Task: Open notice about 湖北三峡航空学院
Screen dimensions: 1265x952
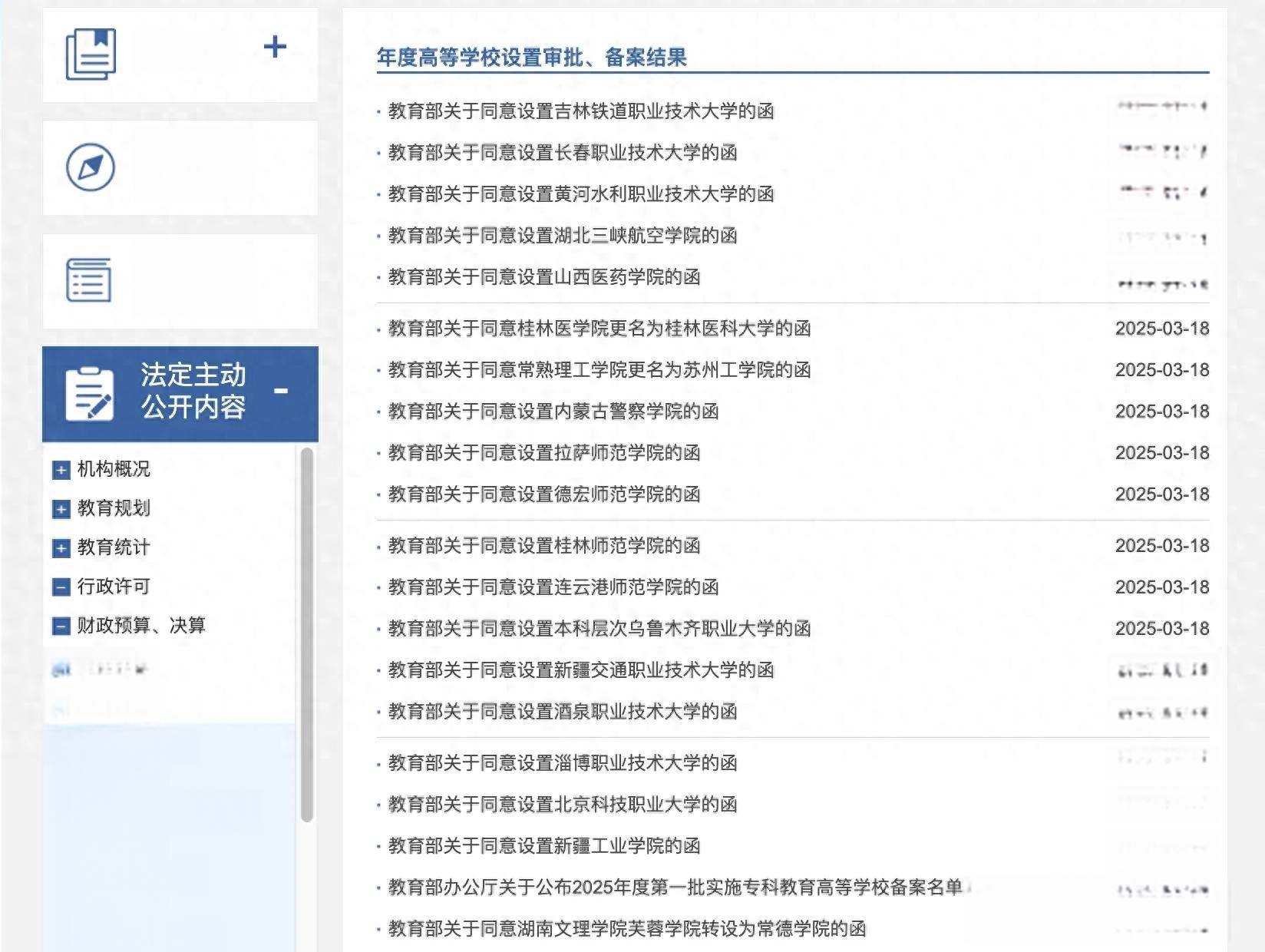Action: [563, 236]
